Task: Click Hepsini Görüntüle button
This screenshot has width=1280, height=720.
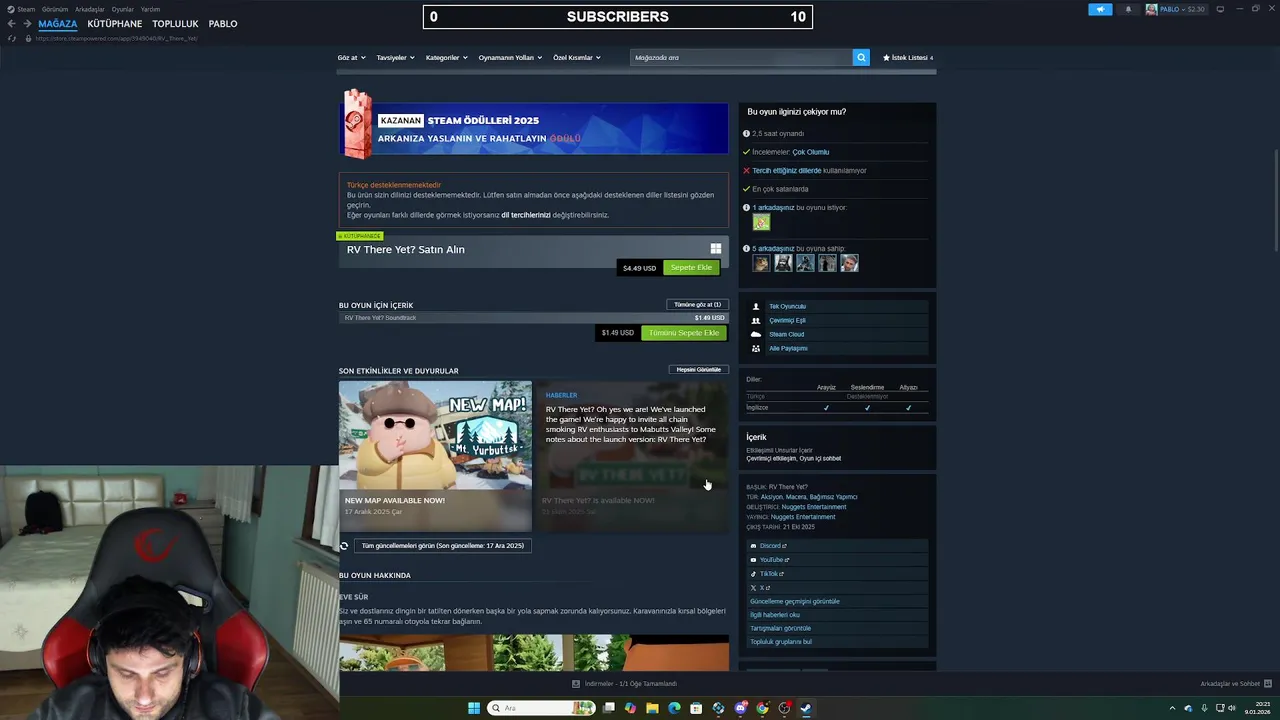Action: pos(698,370)
